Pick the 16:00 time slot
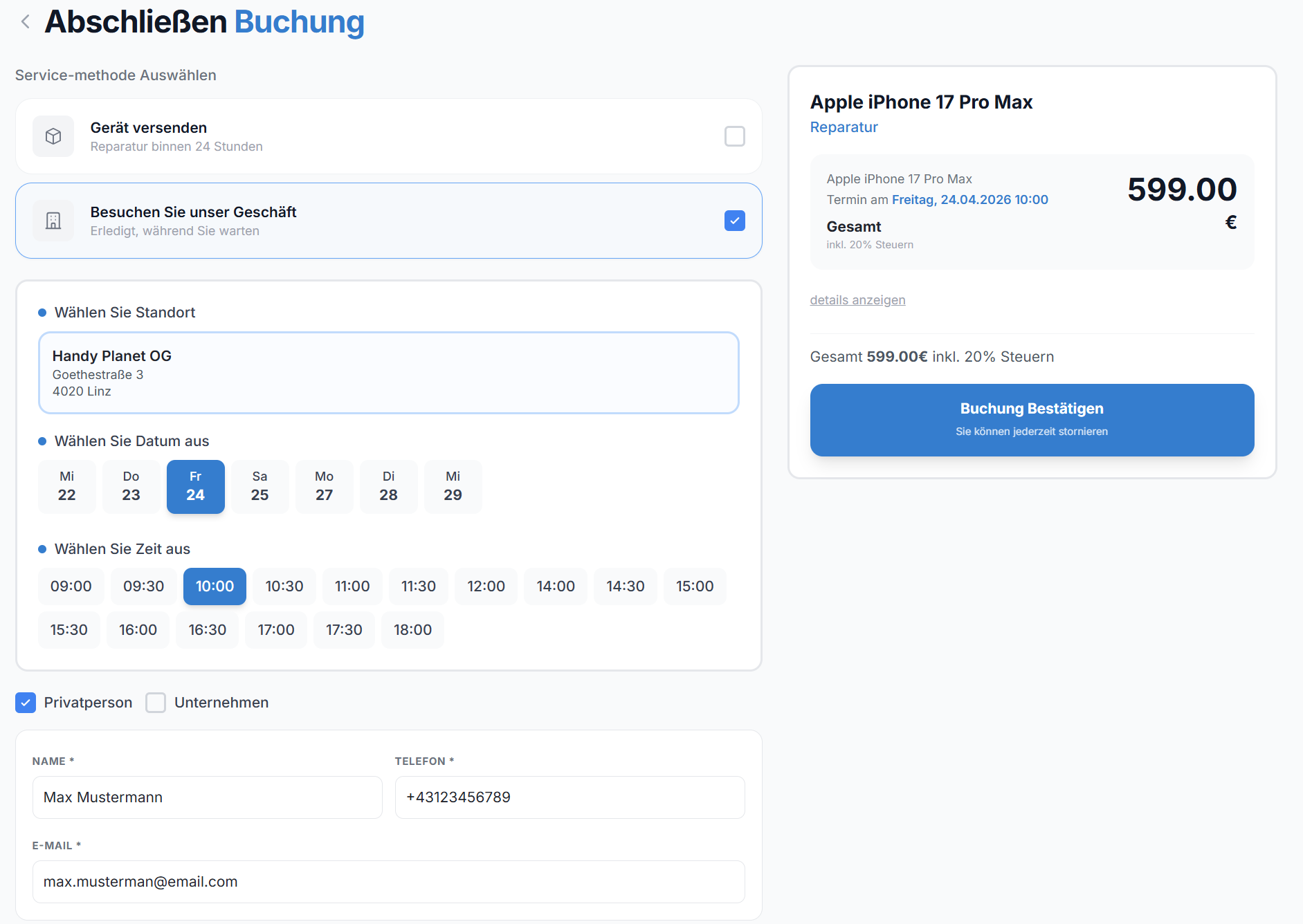This screenshot has height=924, width=1303. pos(138,630)
